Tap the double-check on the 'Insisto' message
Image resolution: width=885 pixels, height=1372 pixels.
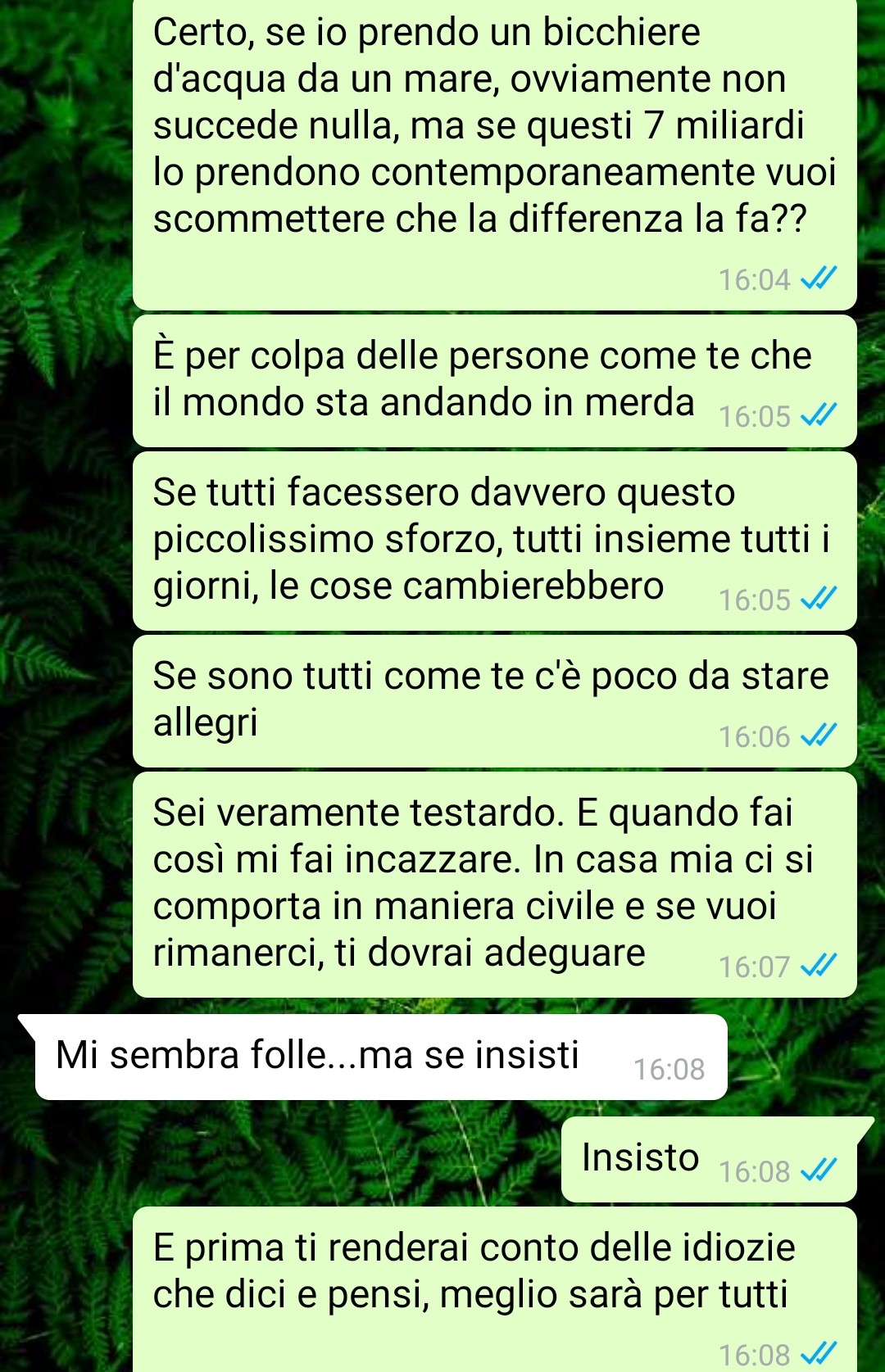click(818, 1171)
